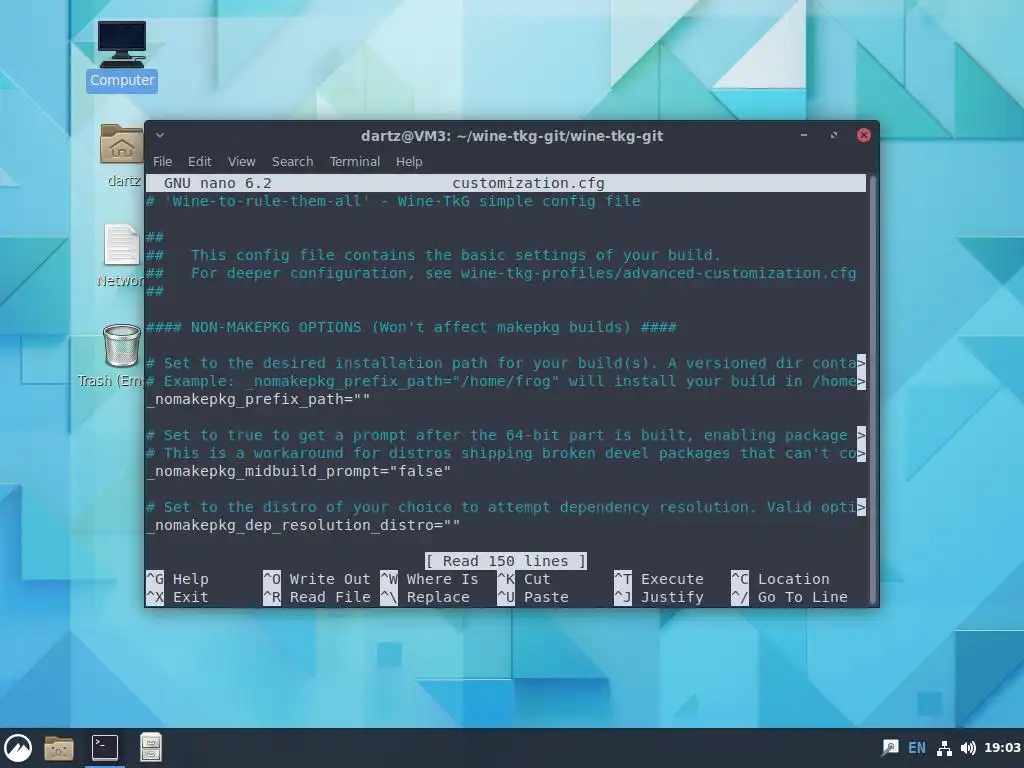Open the Search menu
This screenshot has width=1024, height=768.
(293, 161)
